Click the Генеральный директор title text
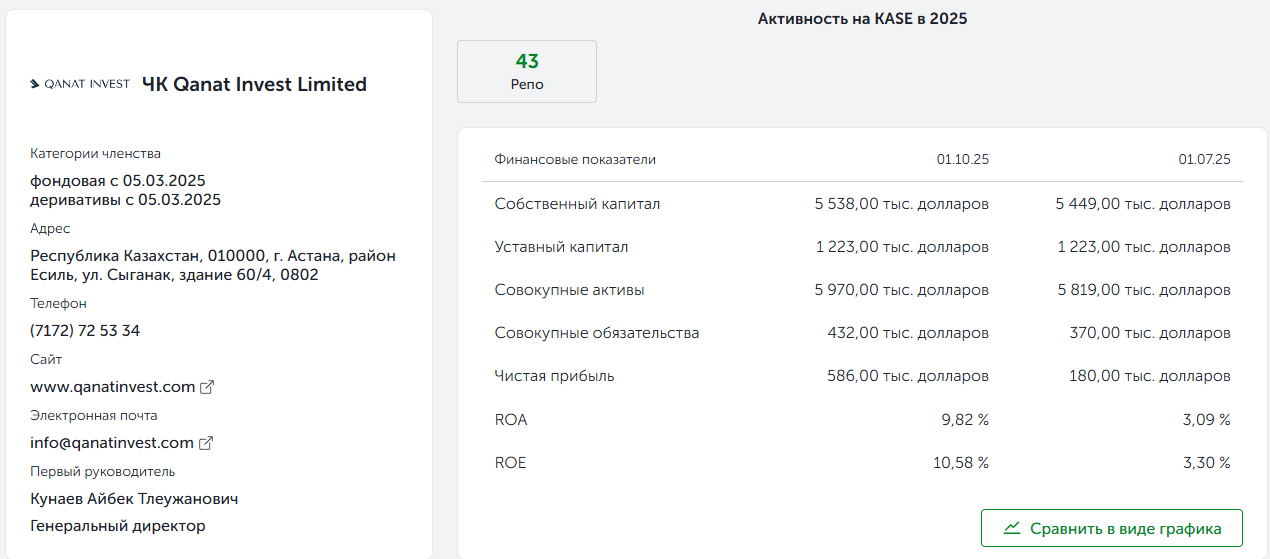Viewport: 1270px width, 559px height. [118, 526]
